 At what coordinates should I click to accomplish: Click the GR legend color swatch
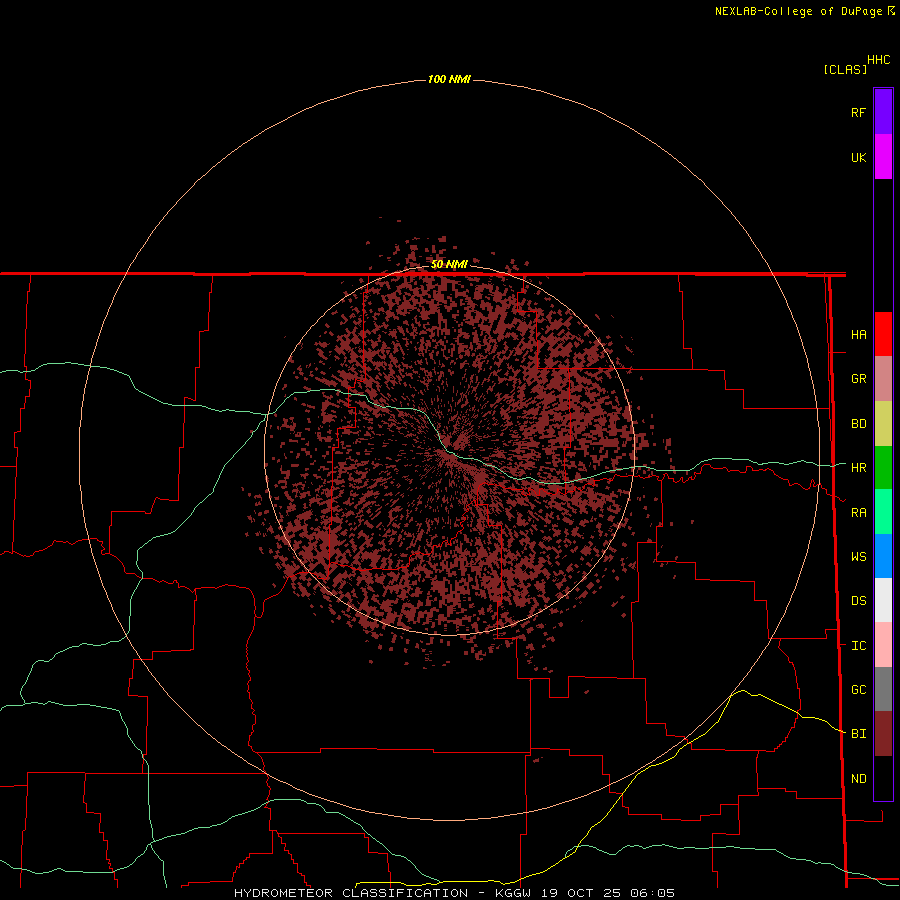click(x=883, y=379)
